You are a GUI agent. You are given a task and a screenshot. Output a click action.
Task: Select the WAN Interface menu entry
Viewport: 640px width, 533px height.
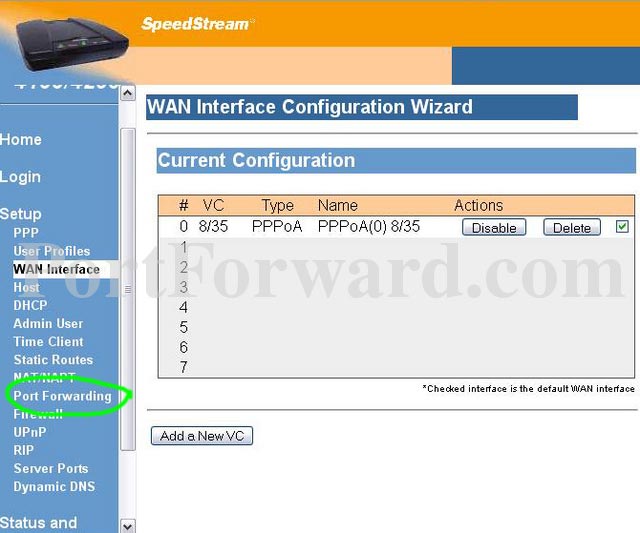pyautogui.click(x=56, y=269)
